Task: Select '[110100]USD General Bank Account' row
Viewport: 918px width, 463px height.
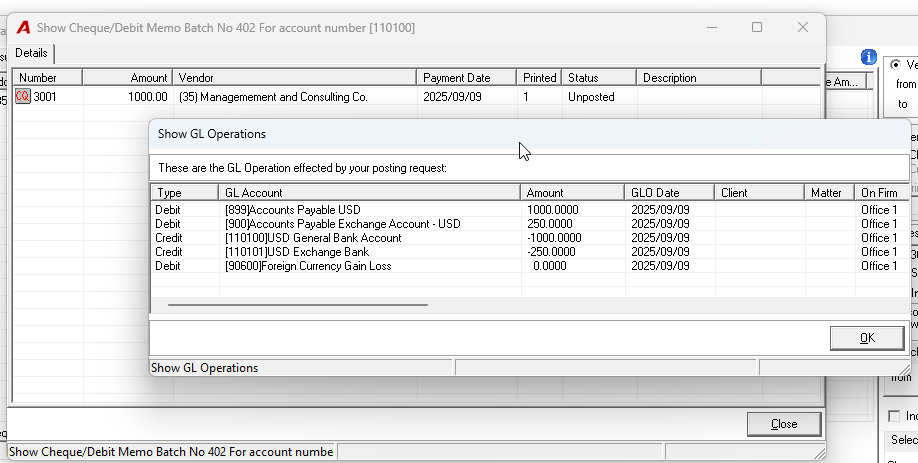Action: coord(530,238)
